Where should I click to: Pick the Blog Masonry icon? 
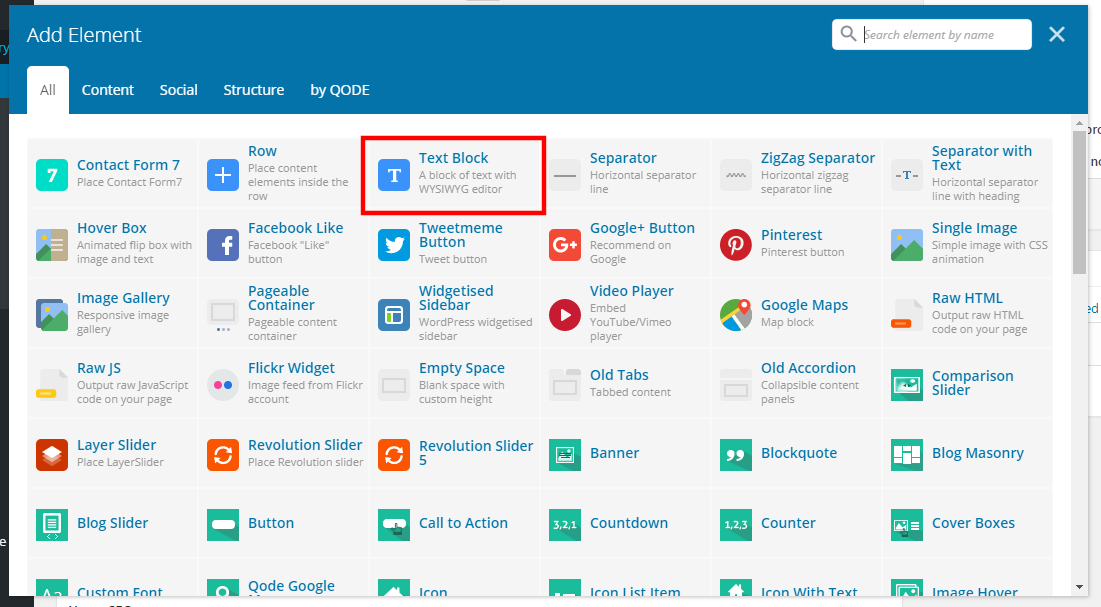click(906, 455)
